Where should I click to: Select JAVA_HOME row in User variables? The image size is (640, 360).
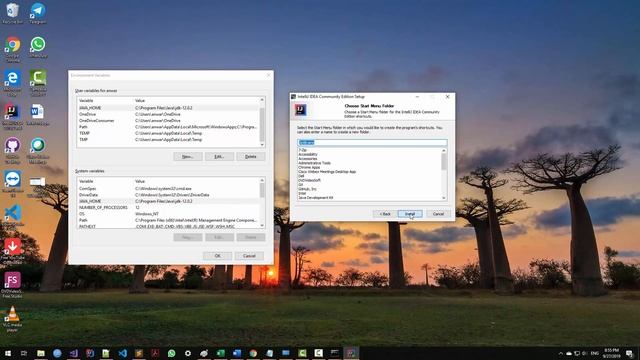[x=168, y=108]
